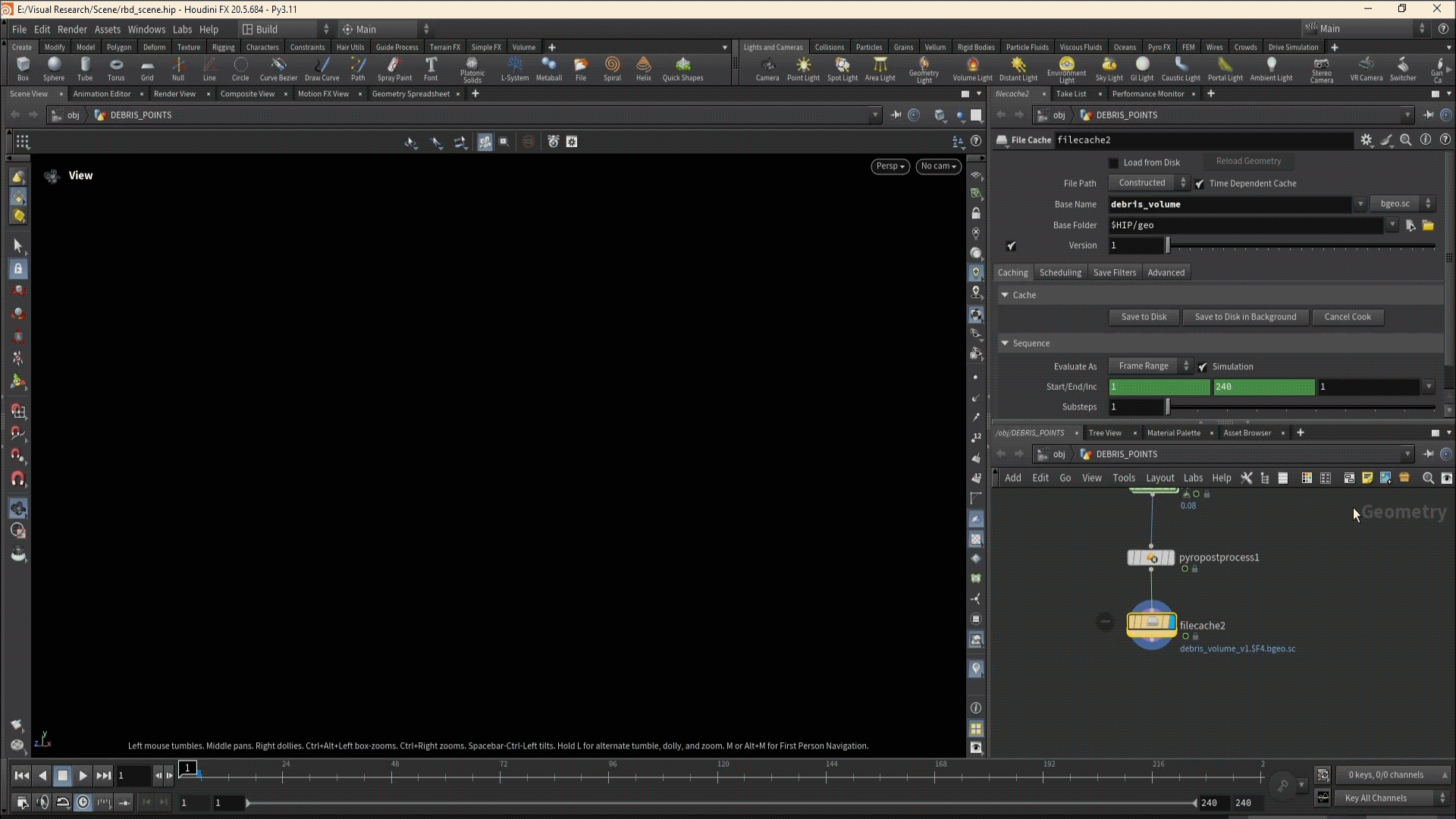Click the pyropostprocess1 node icon

(x=1151, y=558)
